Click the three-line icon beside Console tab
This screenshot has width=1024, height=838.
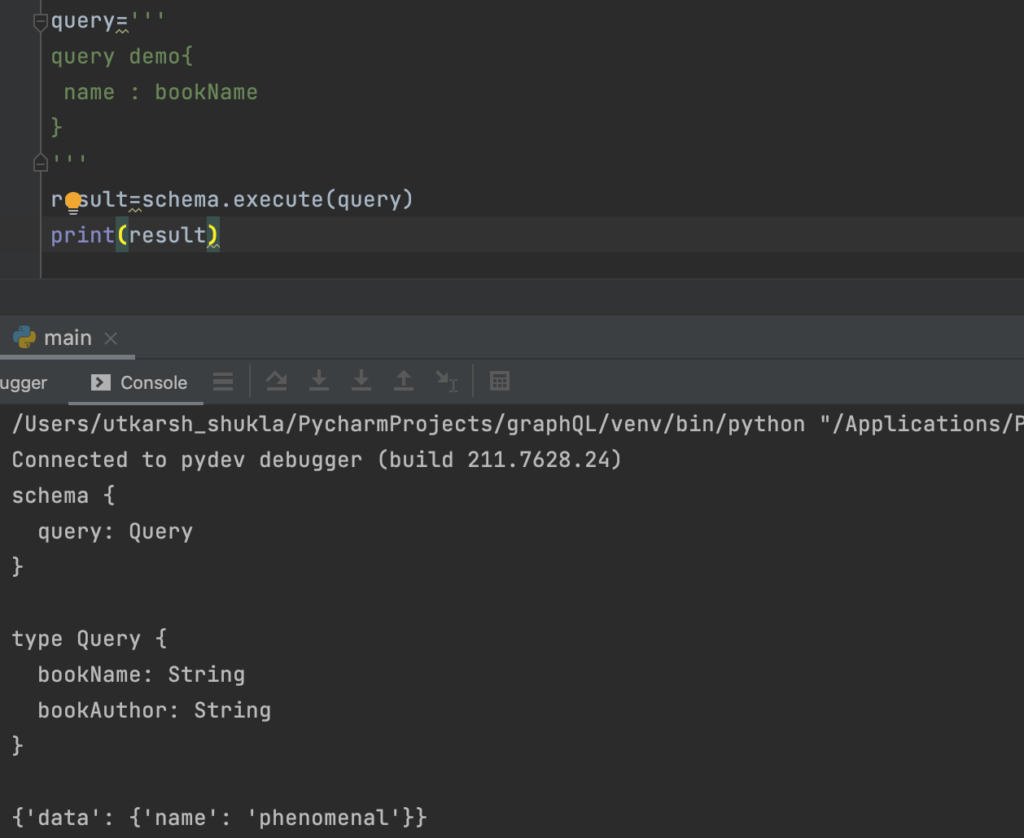coord(223,381)
